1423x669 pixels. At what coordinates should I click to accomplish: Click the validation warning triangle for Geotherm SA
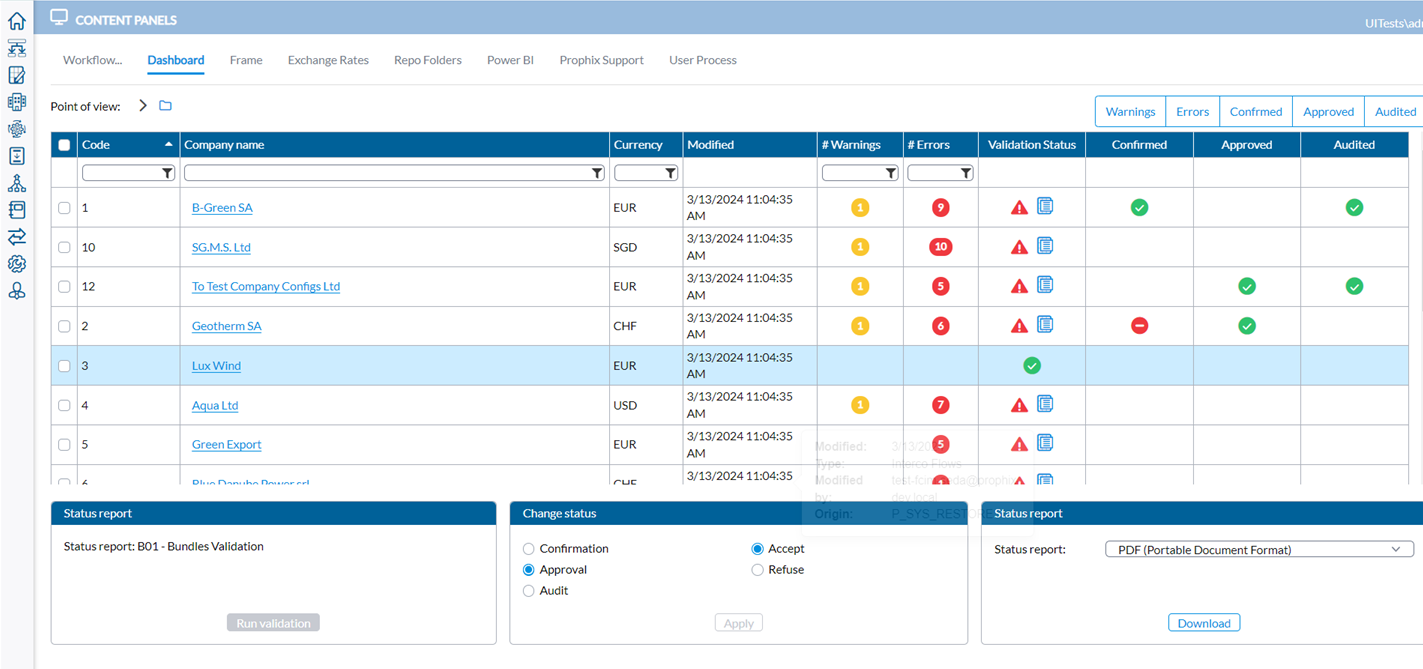[1019, 326]
